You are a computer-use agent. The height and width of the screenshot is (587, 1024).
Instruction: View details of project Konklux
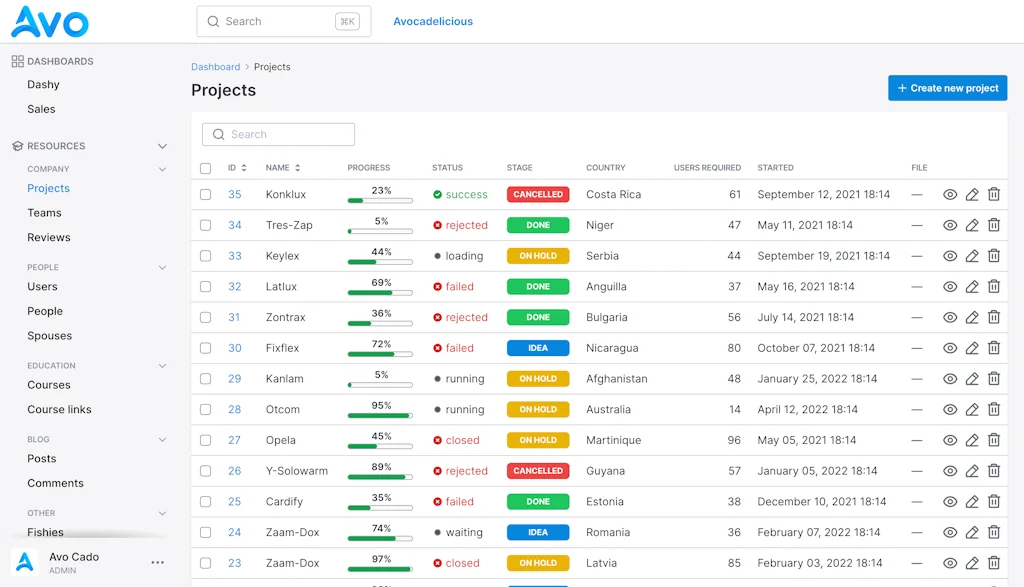click(x=949, y=194)
